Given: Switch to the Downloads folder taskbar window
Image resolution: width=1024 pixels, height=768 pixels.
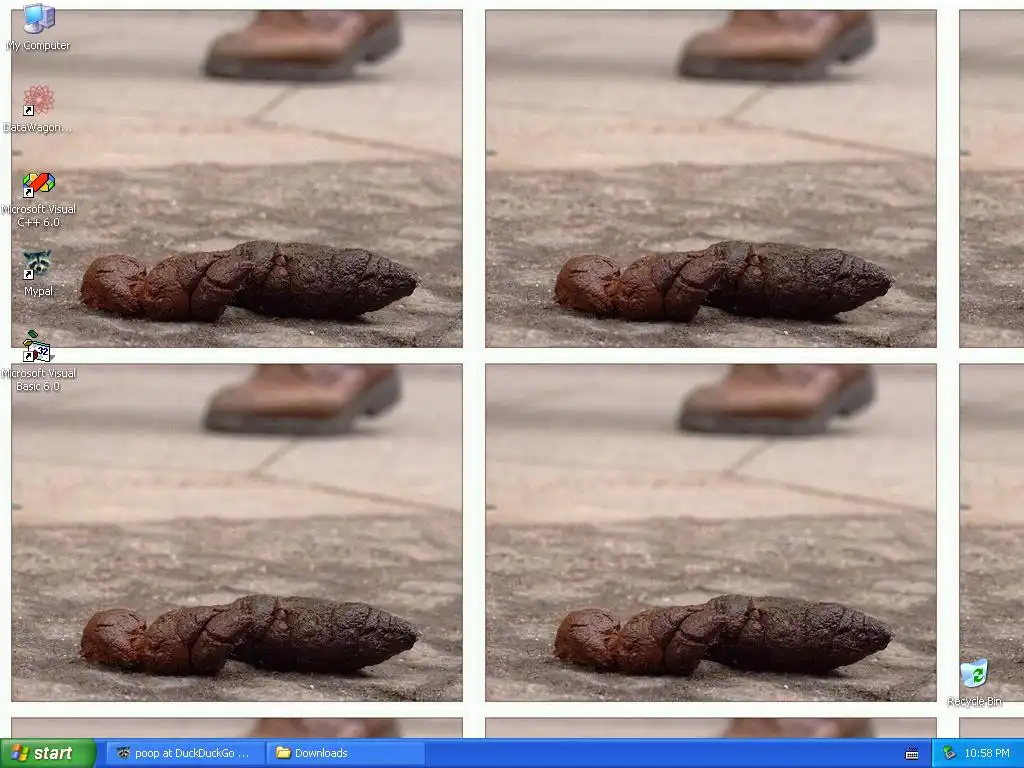Looking at the screenshot, I should click(346, 753).
